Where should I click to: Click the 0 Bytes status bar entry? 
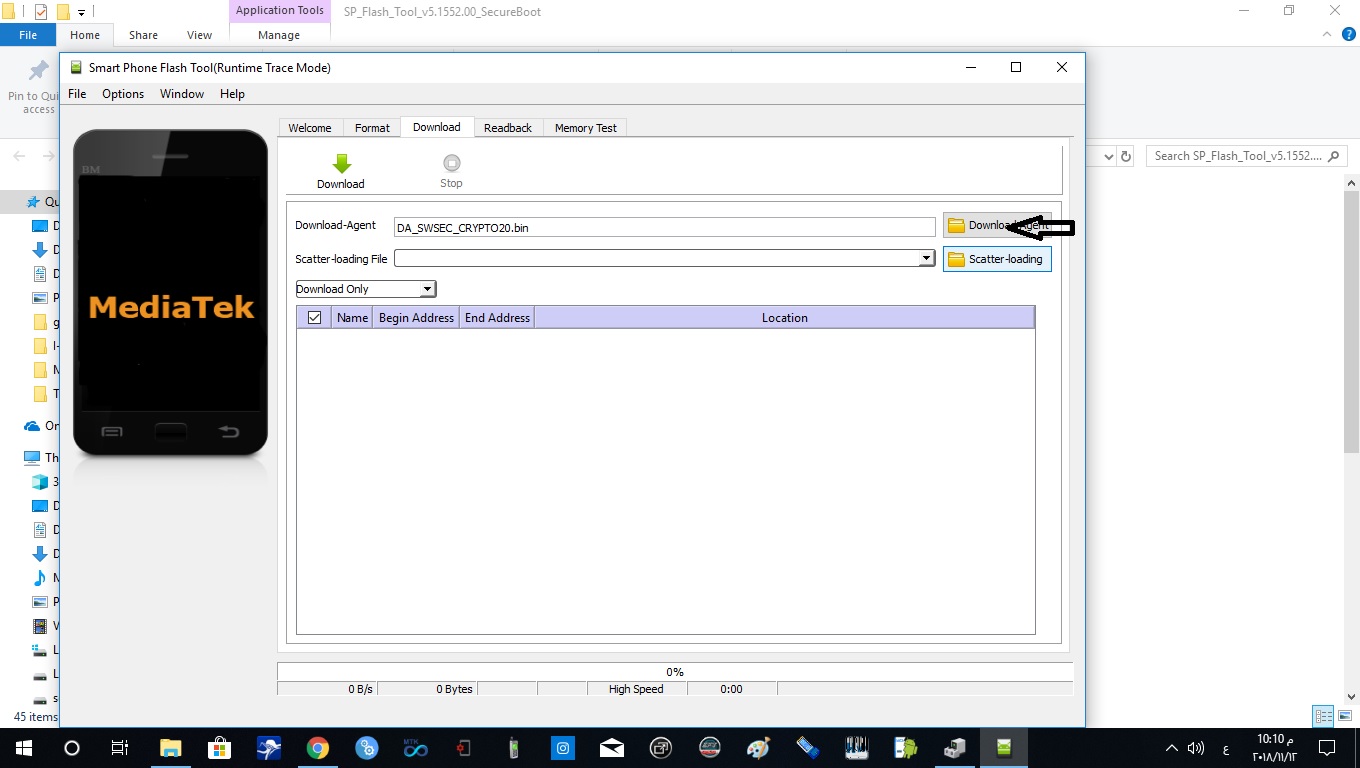pyautogui.click(x=428, y=689)
